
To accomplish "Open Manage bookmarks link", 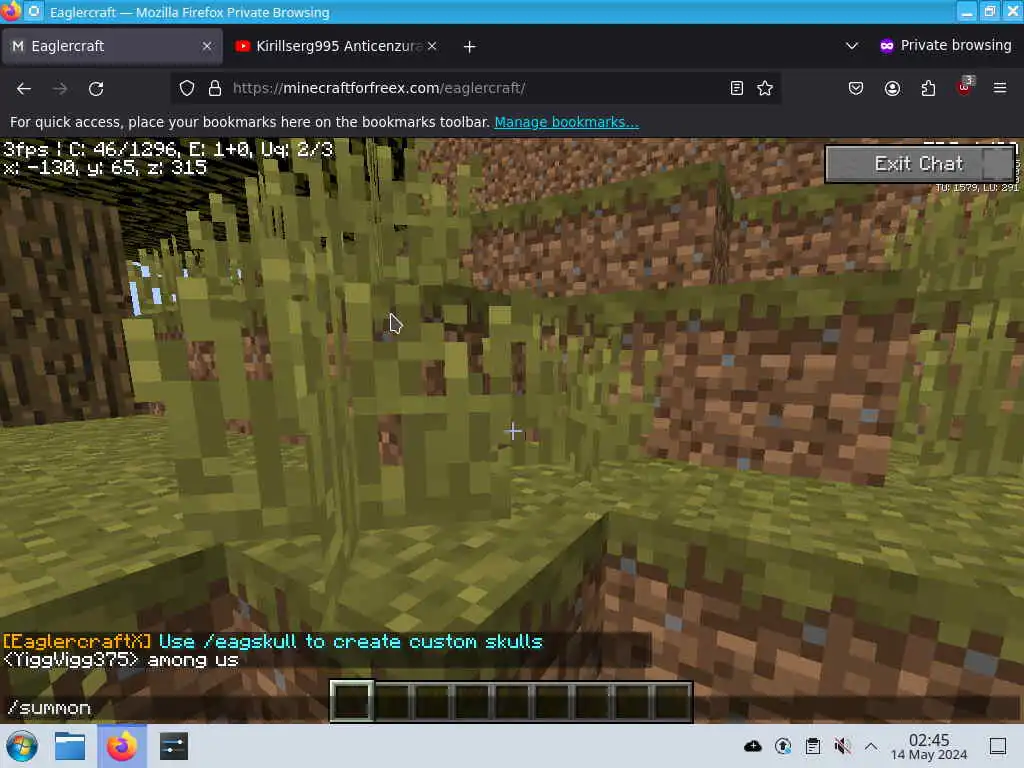I will coord(566,122).
